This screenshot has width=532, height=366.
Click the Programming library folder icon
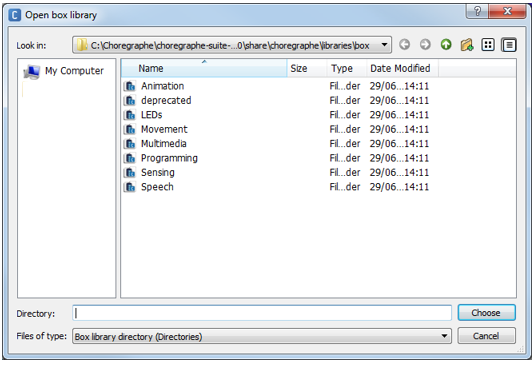pyautogui.click(x=130, y=158)
